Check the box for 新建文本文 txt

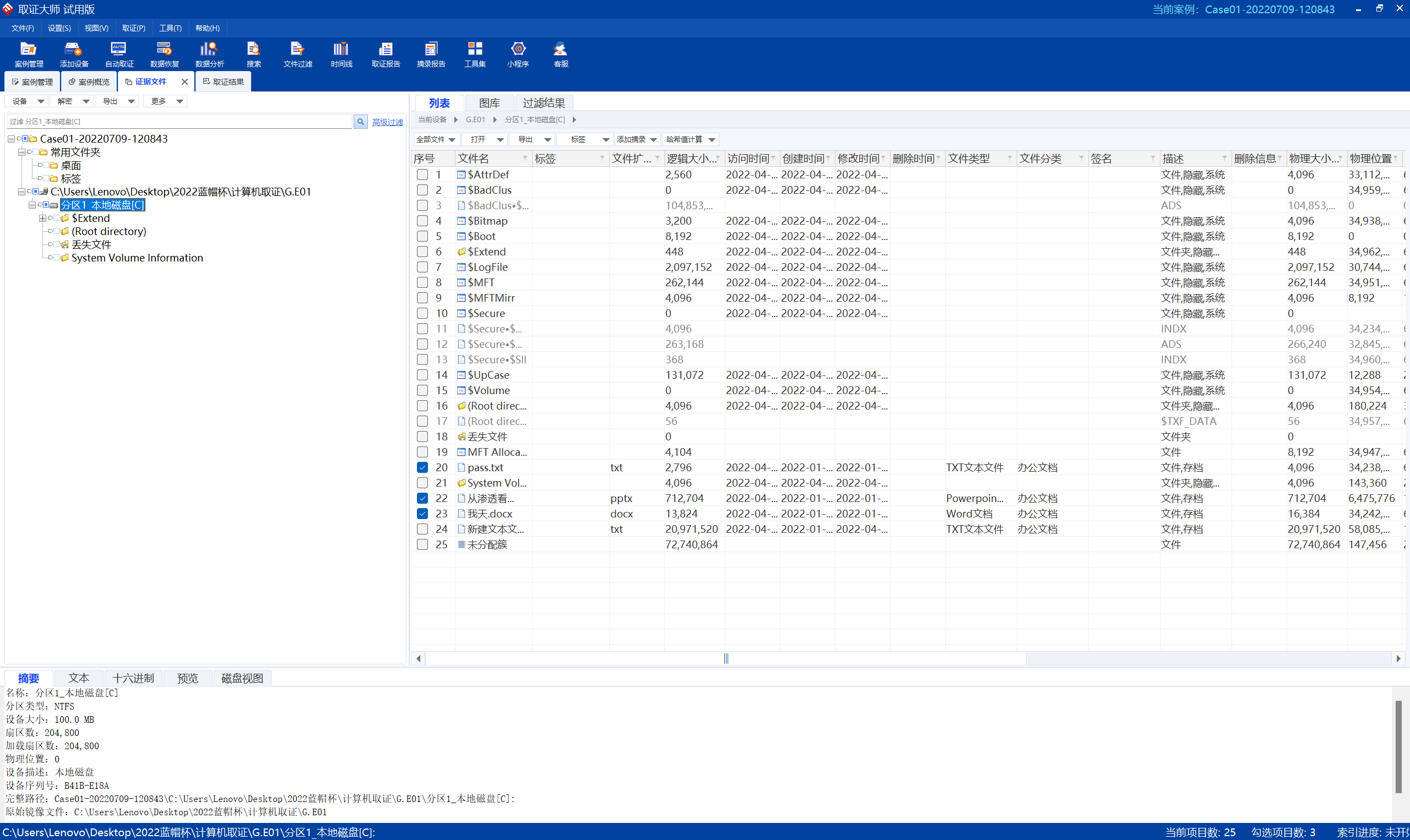click(x=422, y=529)
